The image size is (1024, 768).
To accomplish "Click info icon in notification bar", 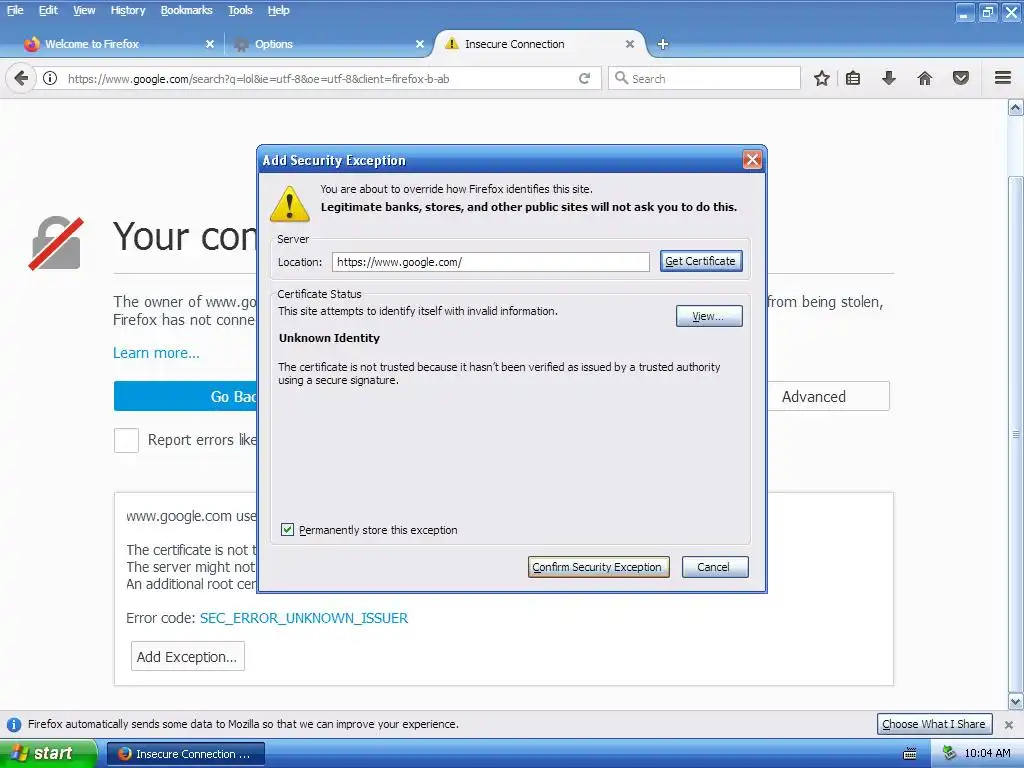I will [13, 725].
